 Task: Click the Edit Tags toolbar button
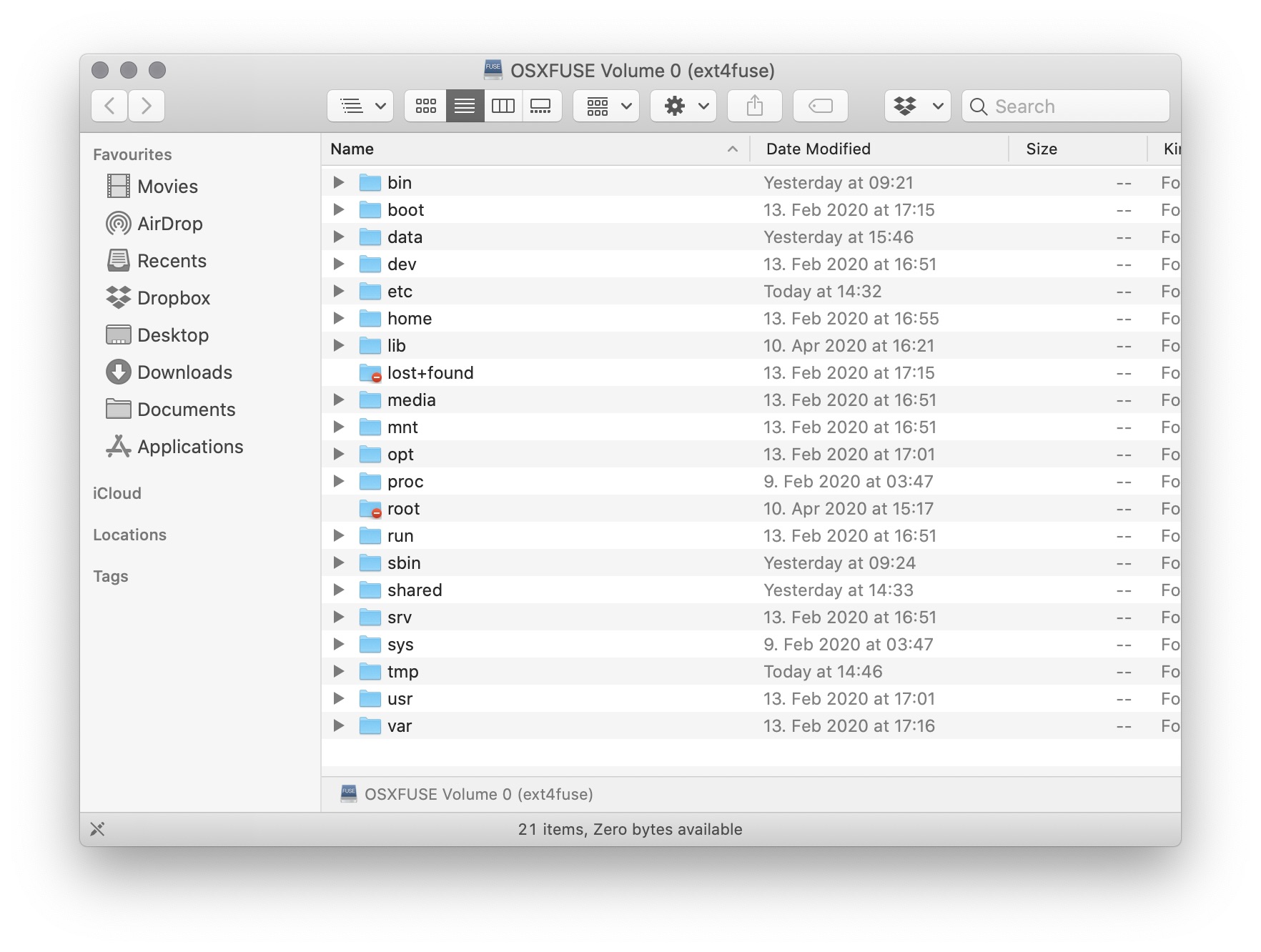click(821, 106)
